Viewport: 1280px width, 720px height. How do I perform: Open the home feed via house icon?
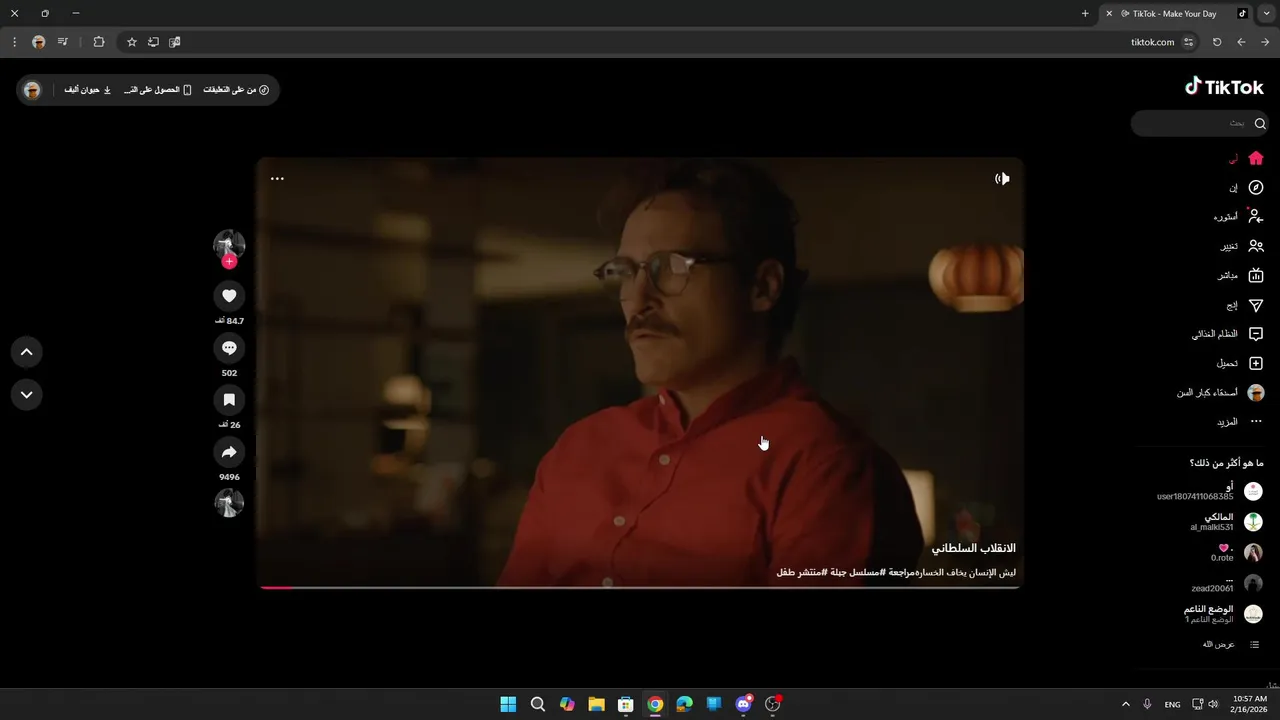pos(1256,158)
